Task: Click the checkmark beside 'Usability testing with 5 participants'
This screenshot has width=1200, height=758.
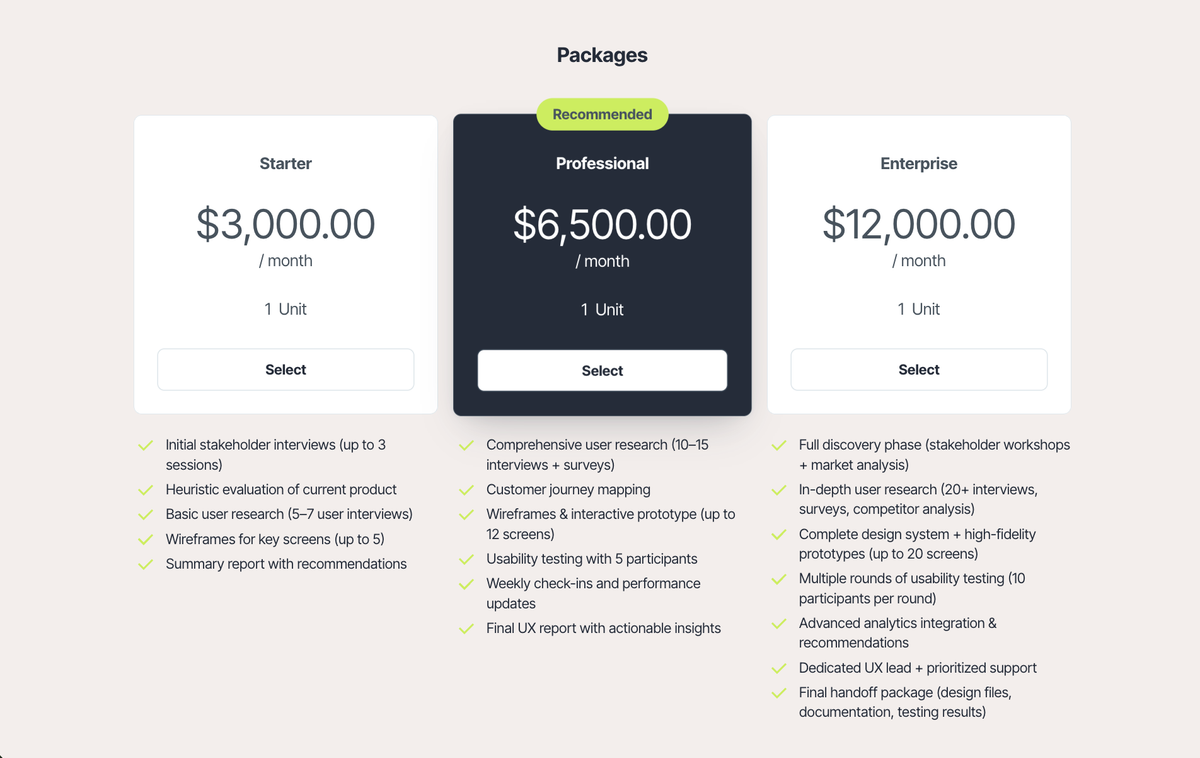Action: (x=466, y=558)
